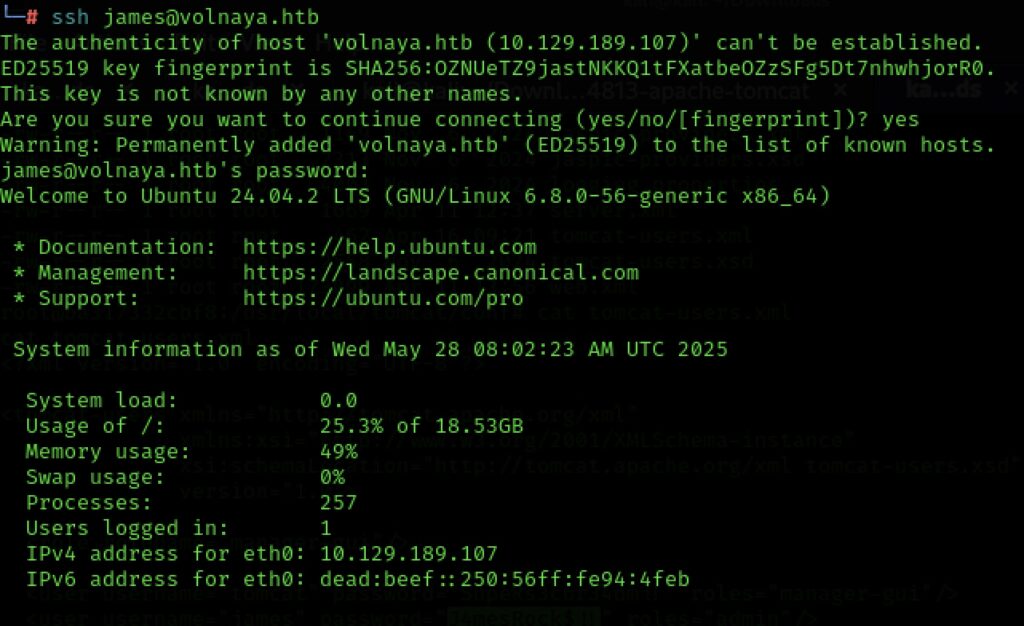Click the System information timestamp line
The image size is (1024, 626).
pos(370,349)
